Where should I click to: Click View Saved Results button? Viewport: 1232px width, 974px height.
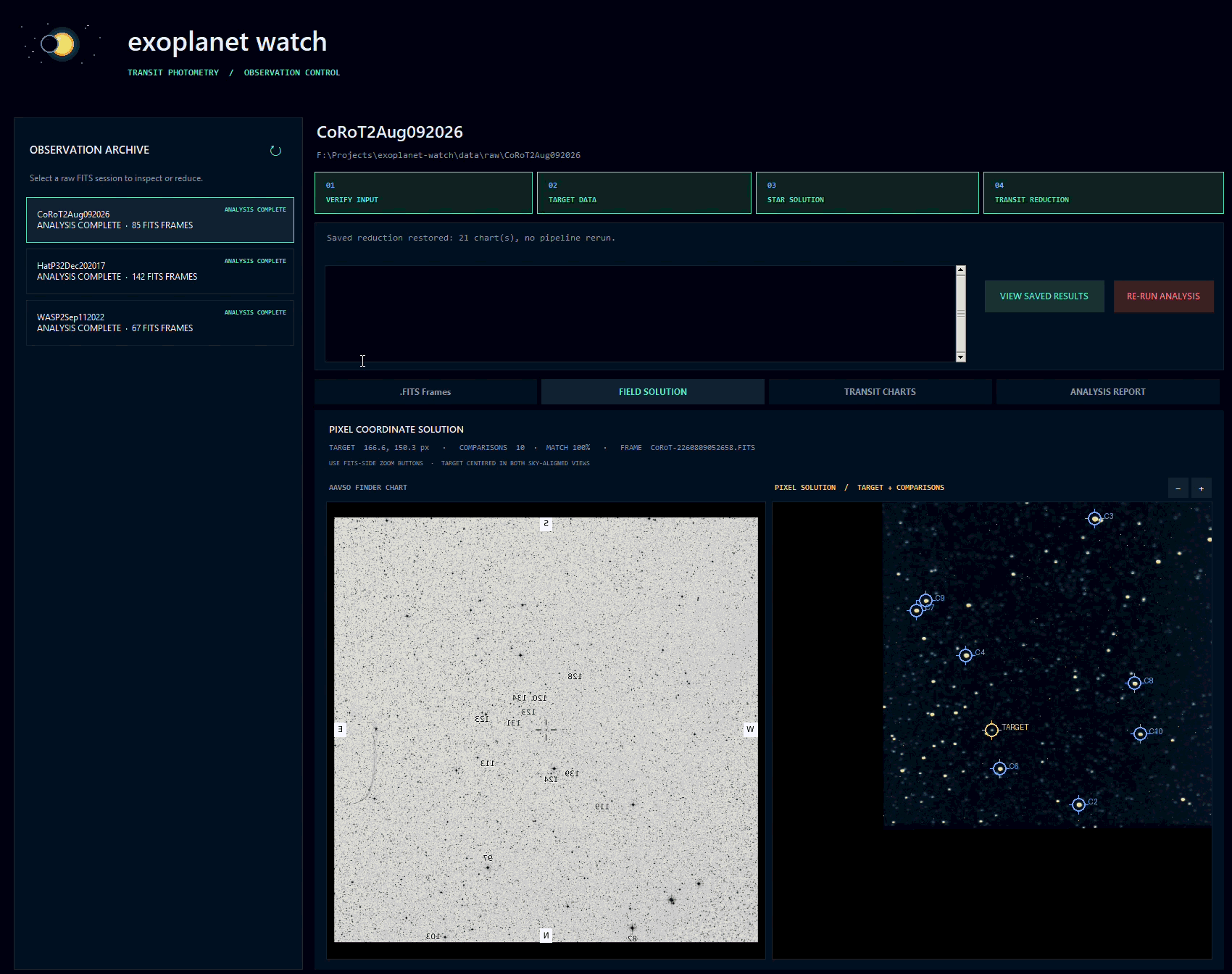coord(1044,296)
